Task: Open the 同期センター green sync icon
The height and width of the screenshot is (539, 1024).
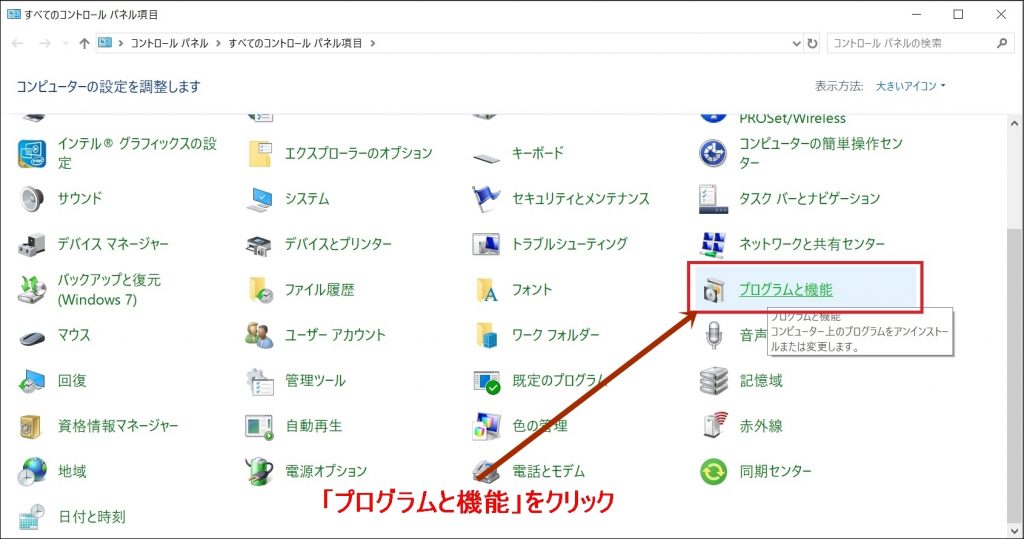Action: pos(713,471)
